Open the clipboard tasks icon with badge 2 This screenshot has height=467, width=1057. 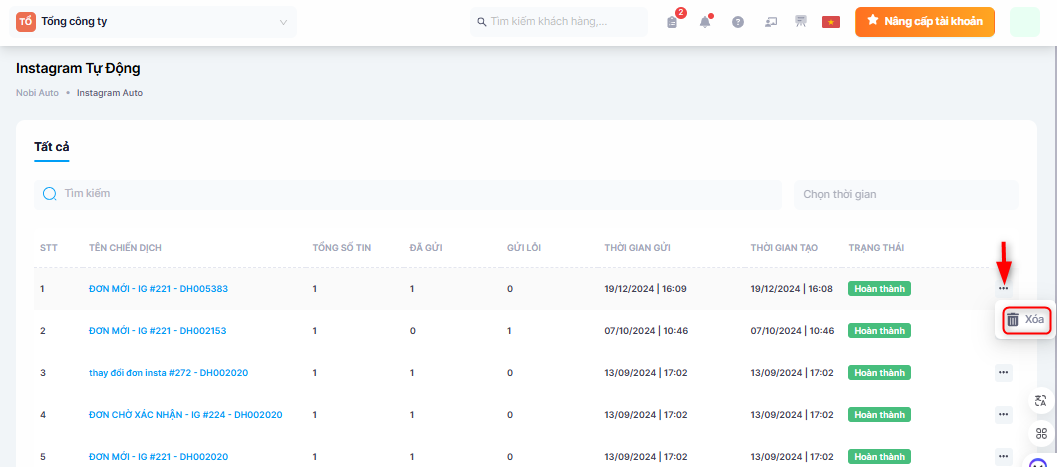coord(672,22)
